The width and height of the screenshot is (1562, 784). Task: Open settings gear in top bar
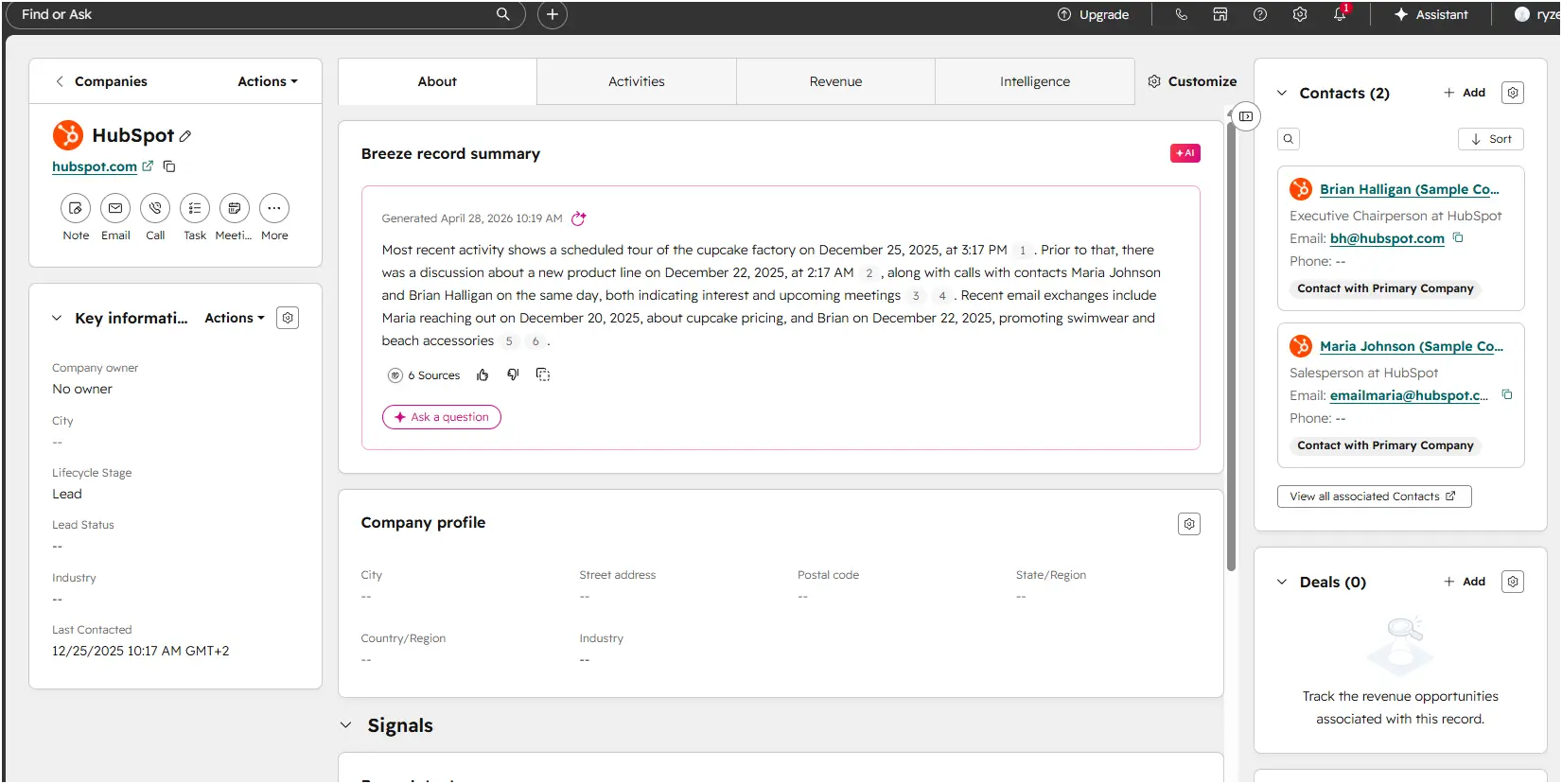click(x=1300, y=14)
